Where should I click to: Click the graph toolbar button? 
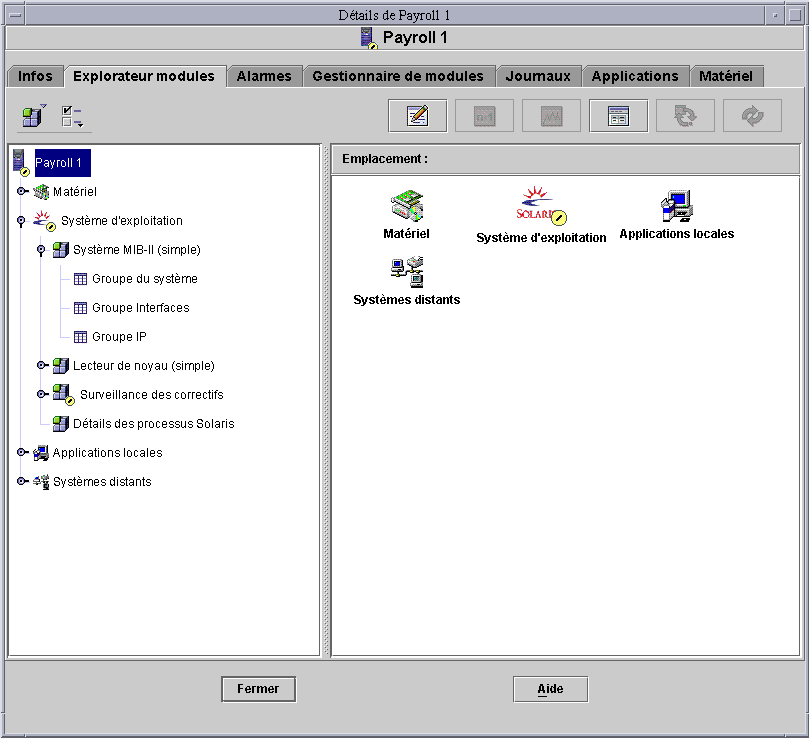552,116
